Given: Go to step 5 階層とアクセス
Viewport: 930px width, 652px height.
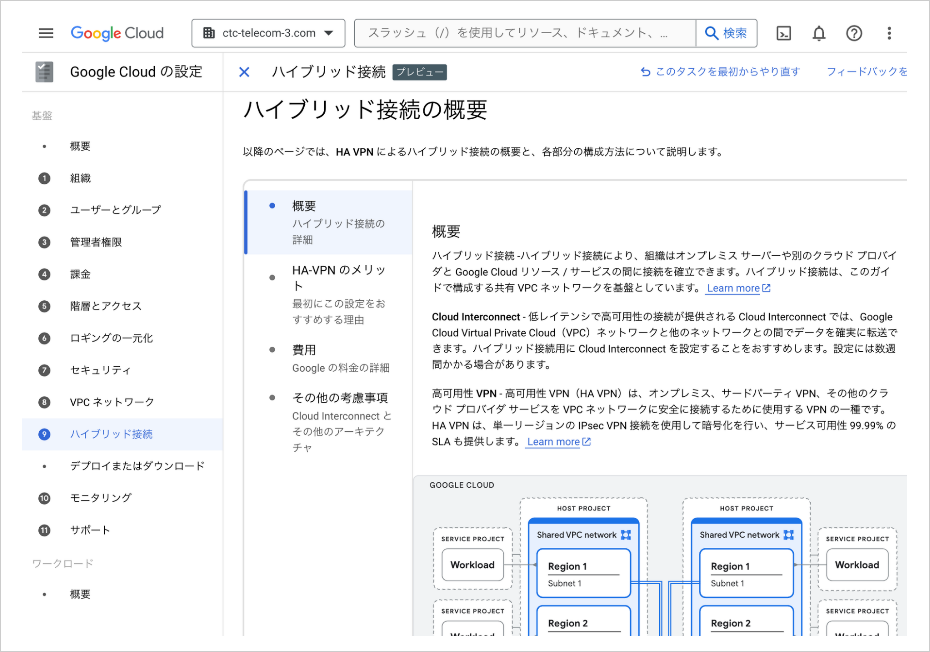Looking at the screenshot, I should point(123,306).
